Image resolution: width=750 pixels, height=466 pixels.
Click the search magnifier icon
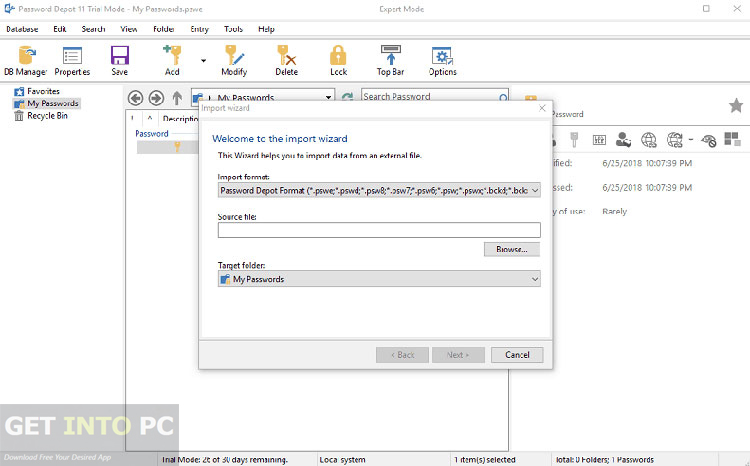click(503, 98)
